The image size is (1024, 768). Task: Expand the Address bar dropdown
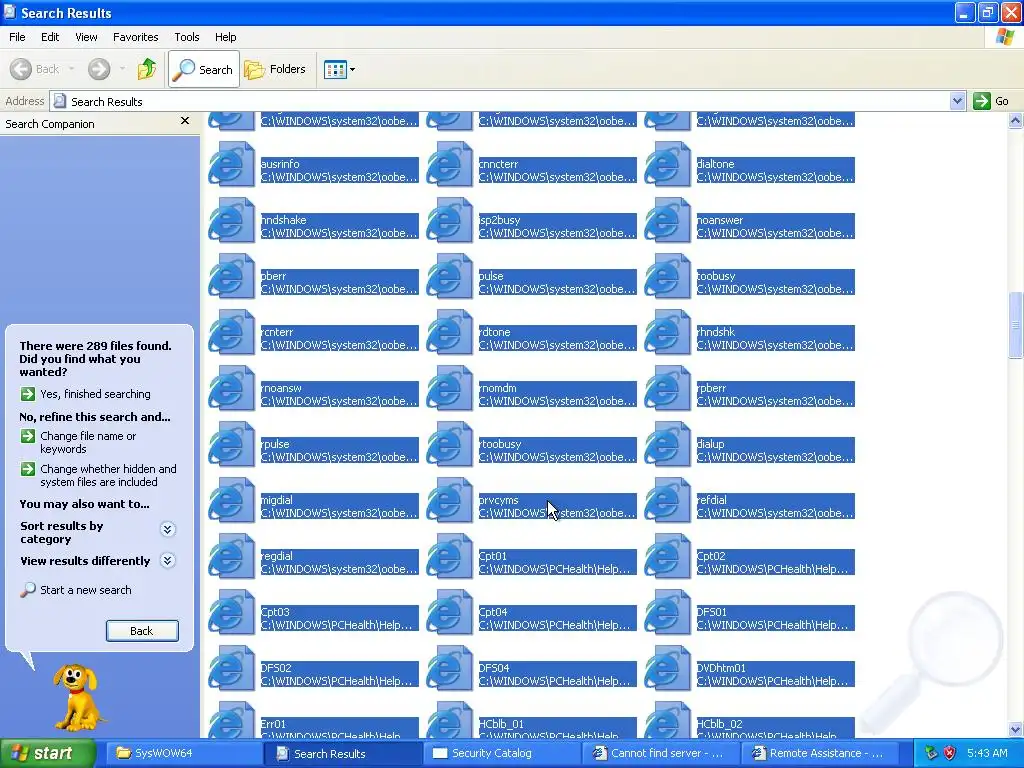point(957,101)
